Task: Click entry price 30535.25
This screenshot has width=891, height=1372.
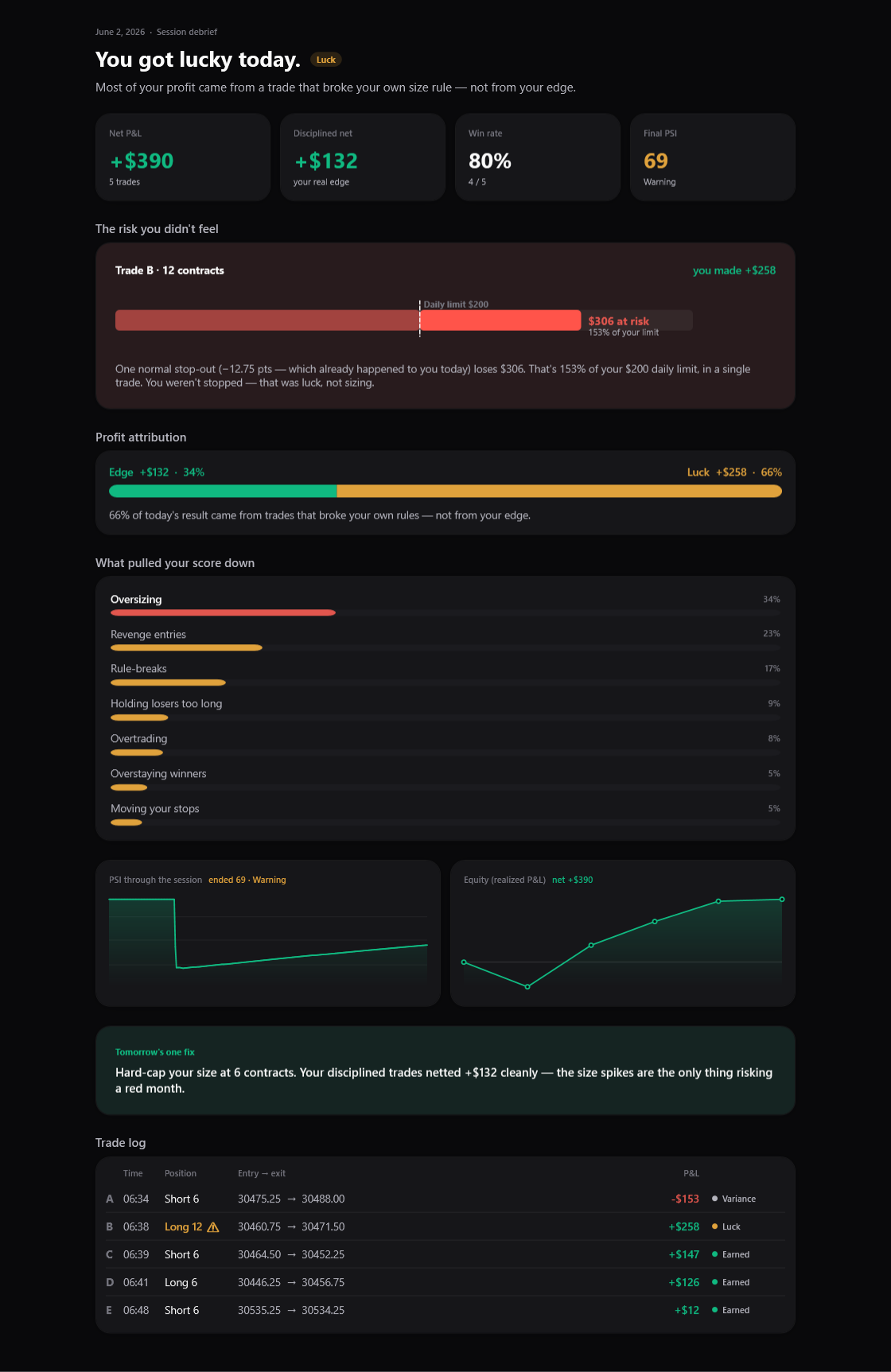Action: (x=259, y=1311)
